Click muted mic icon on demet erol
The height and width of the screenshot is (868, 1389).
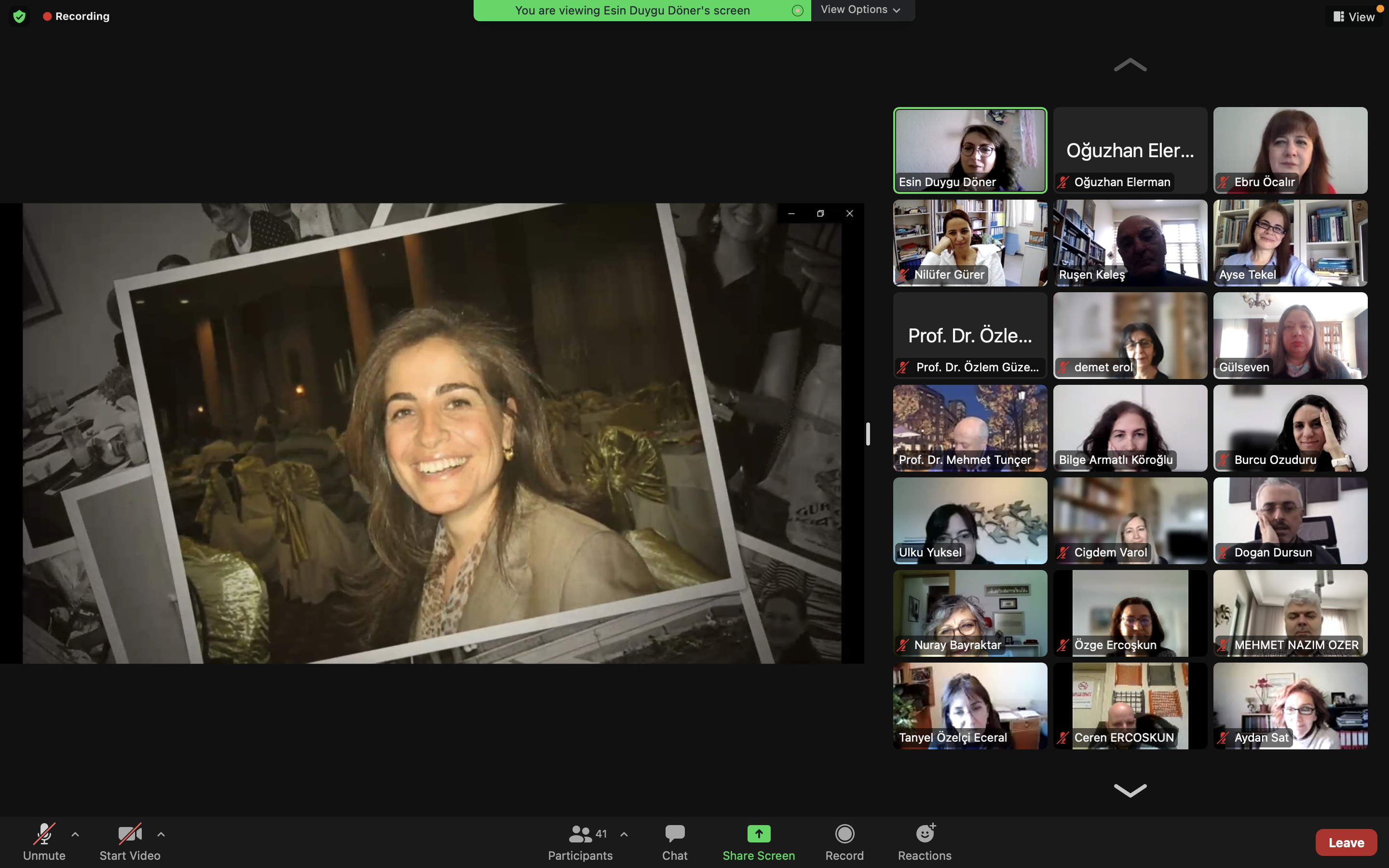pyautogui.click(x=1063, y=367)
